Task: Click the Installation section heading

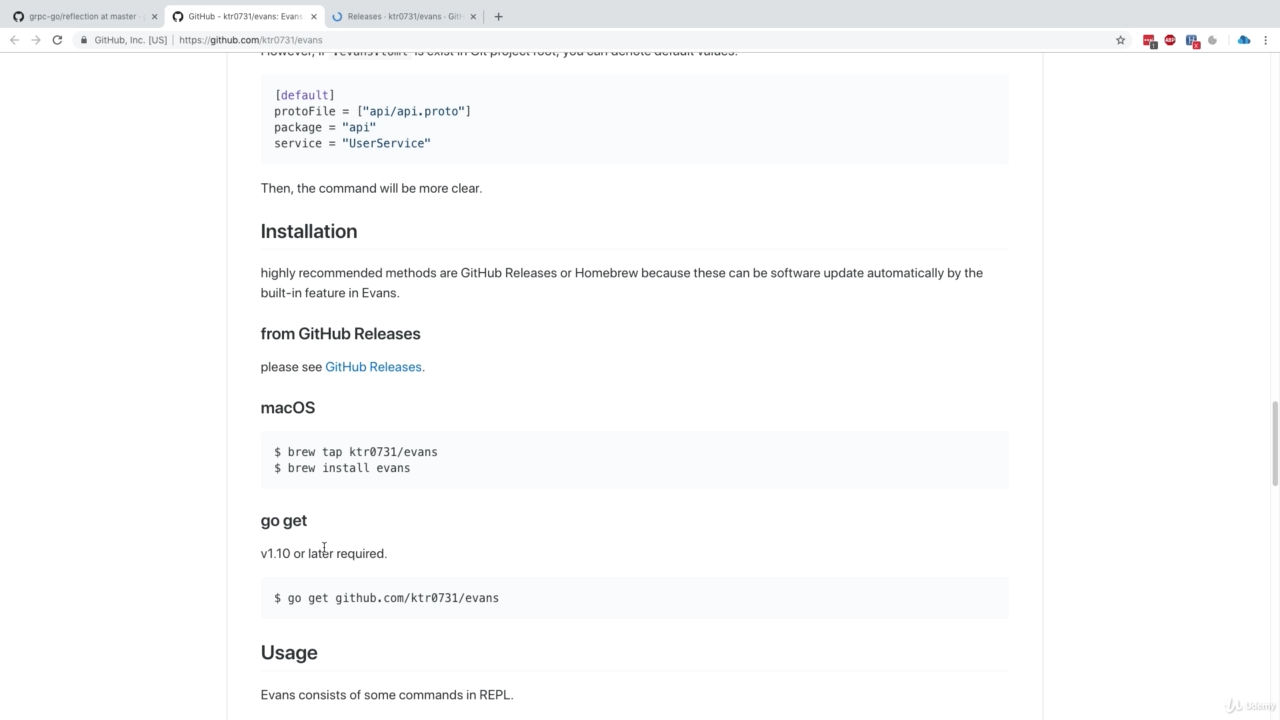Action: tap(309, 231)
